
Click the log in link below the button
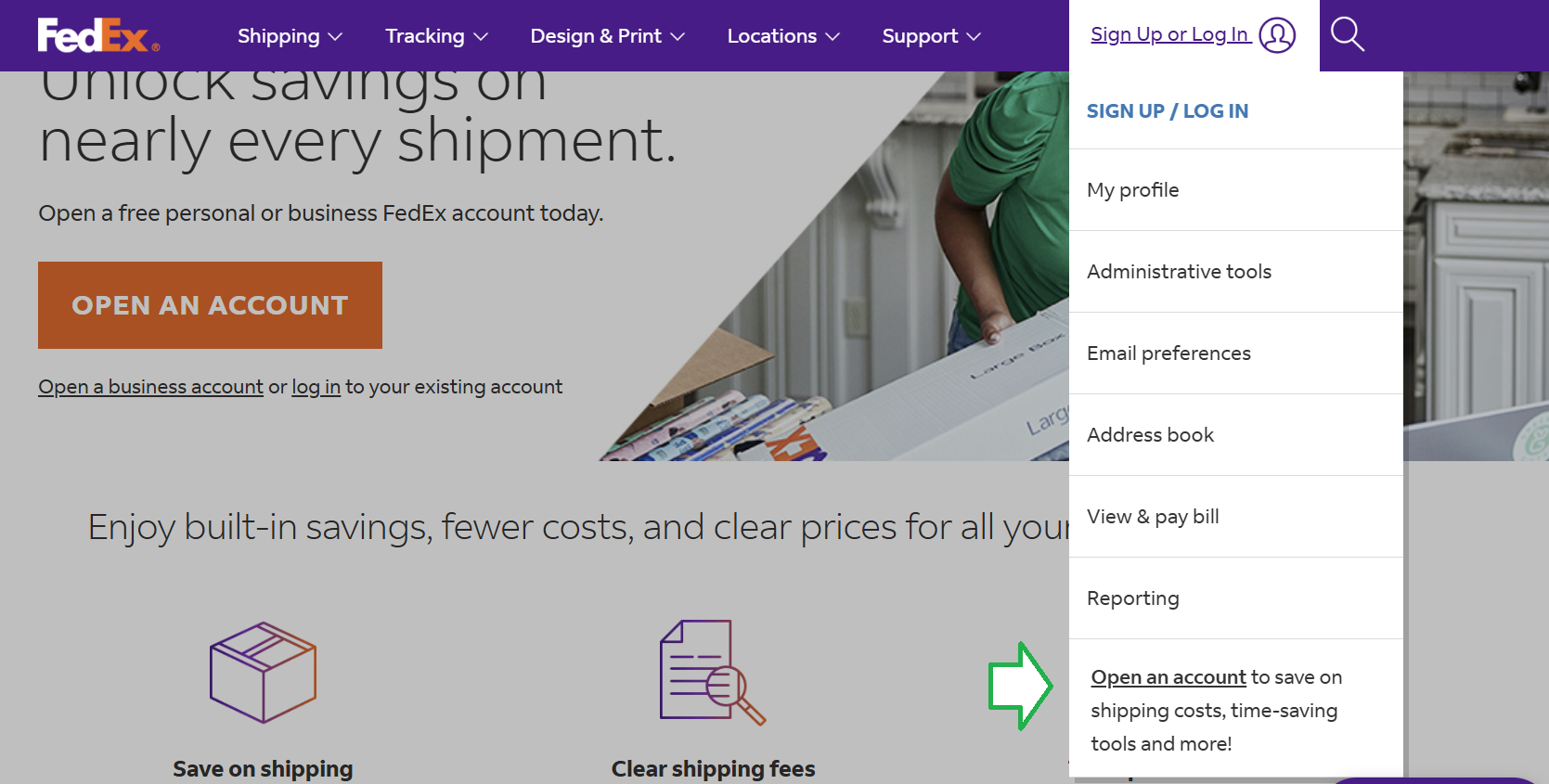pos(315,386)
